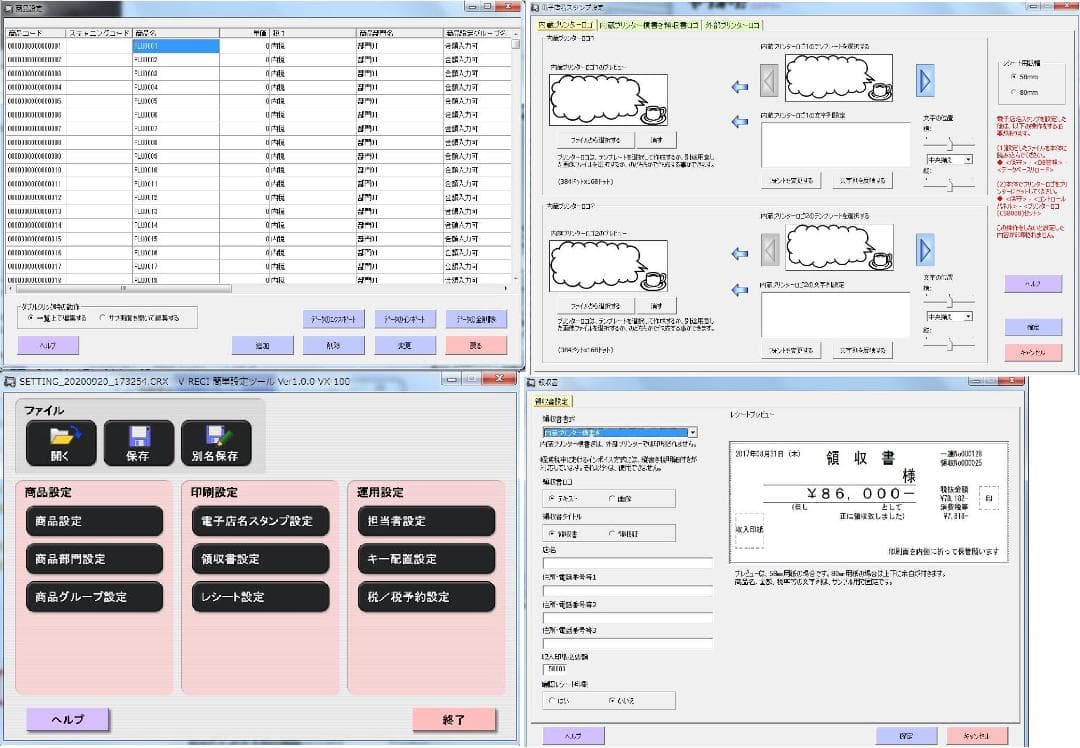The width and height of the screenshot is (1080, 748).
Task: Advance logo 1 template with right arrow
Action: point(925,82)
